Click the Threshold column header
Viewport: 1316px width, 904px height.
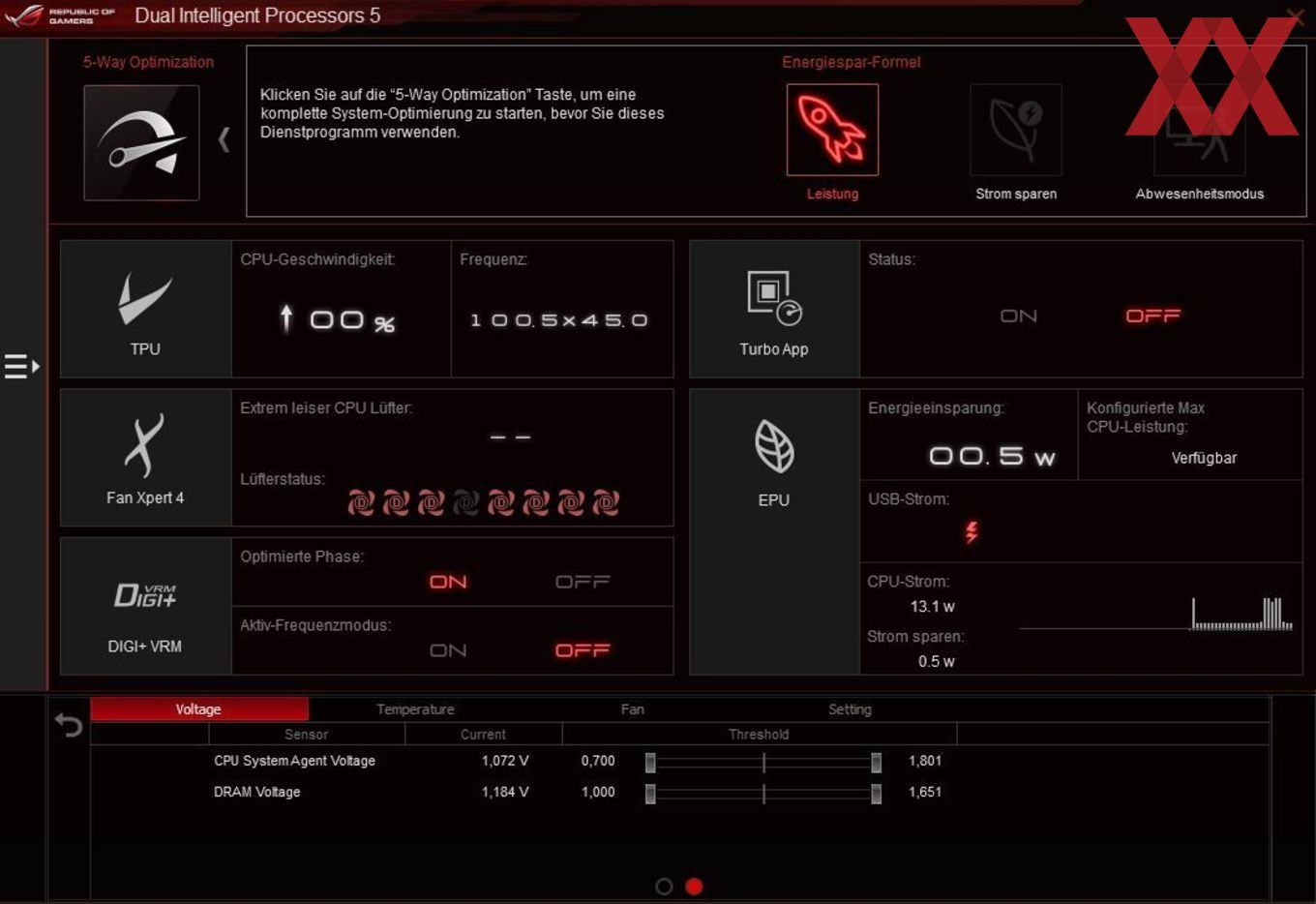(759, 735)
